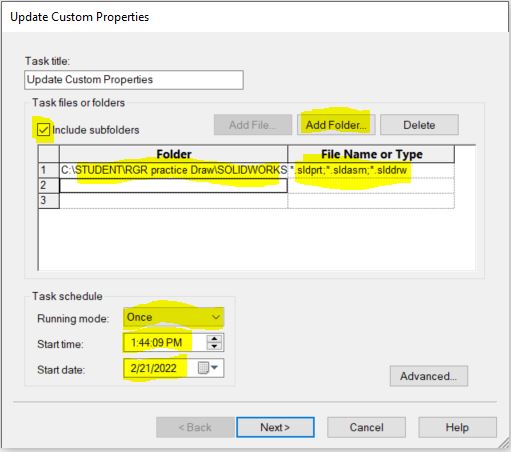The image size is (511, 452).
Task: Click the Folder column header
Action: [x=173, y=154]
